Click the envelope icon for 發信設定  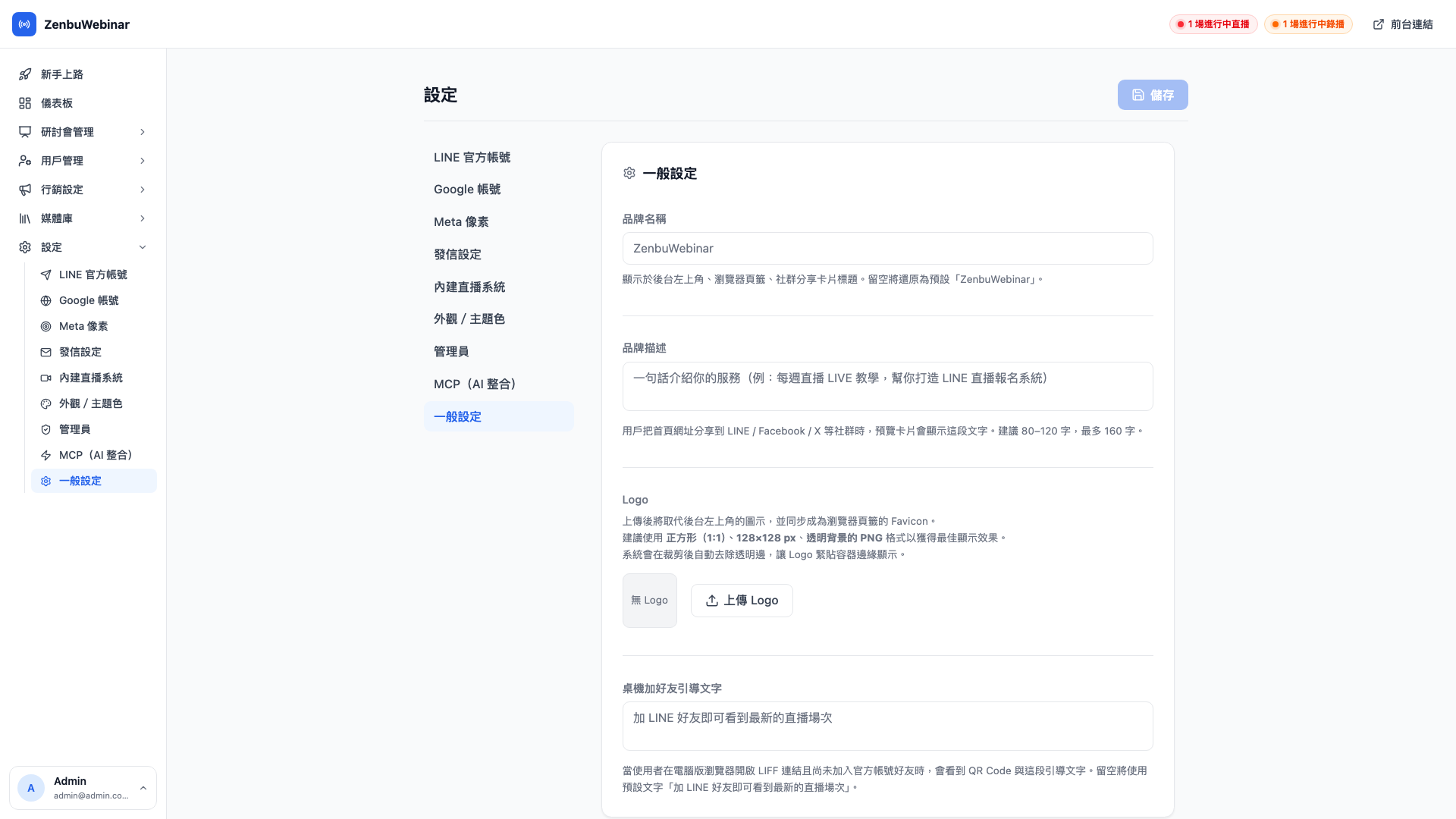click(x=46, y=352)
